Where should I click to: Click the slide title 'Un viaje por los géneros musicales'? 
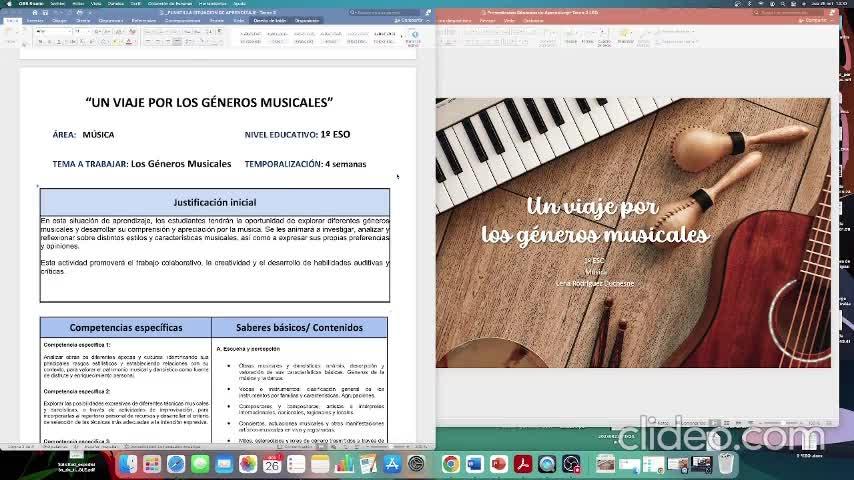click(595, 221)
